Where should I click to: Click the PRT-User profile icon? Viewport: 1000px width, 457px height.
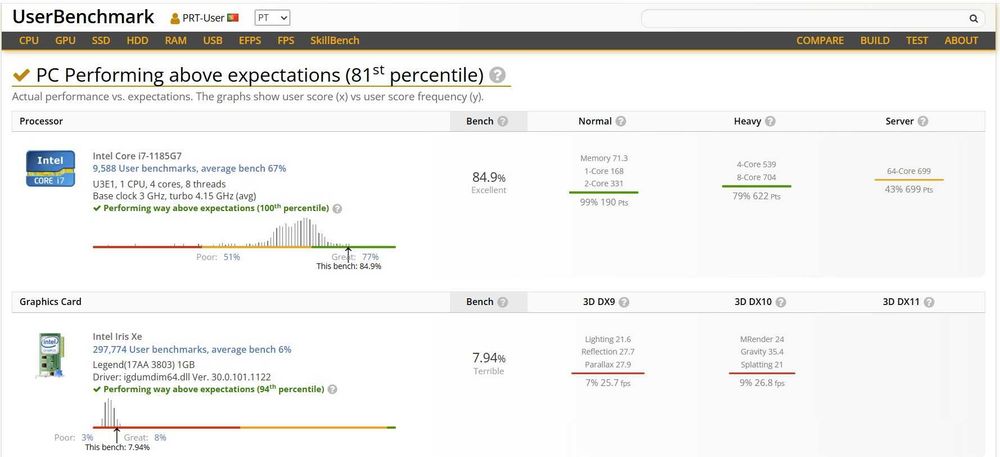tap(175, 18)
